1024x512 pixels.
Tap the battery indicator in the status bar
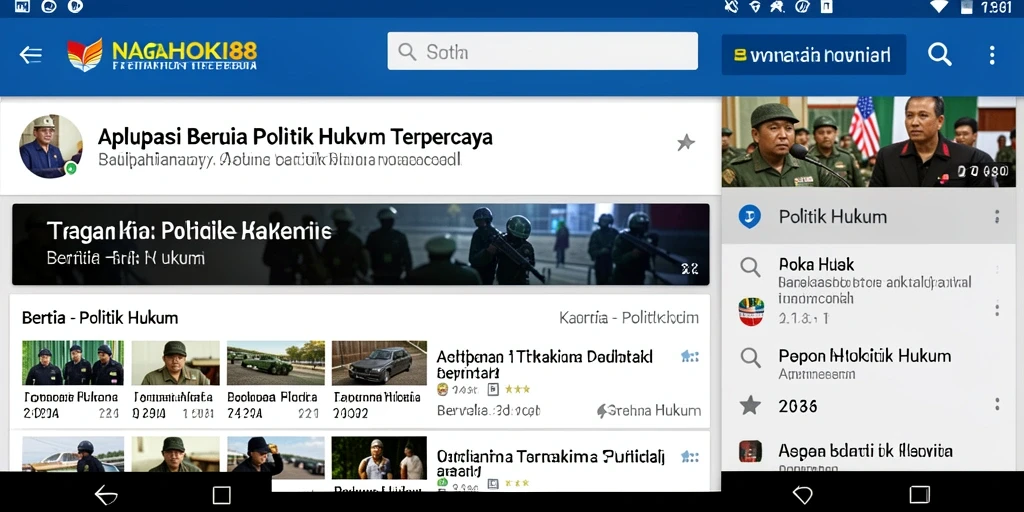967,7
